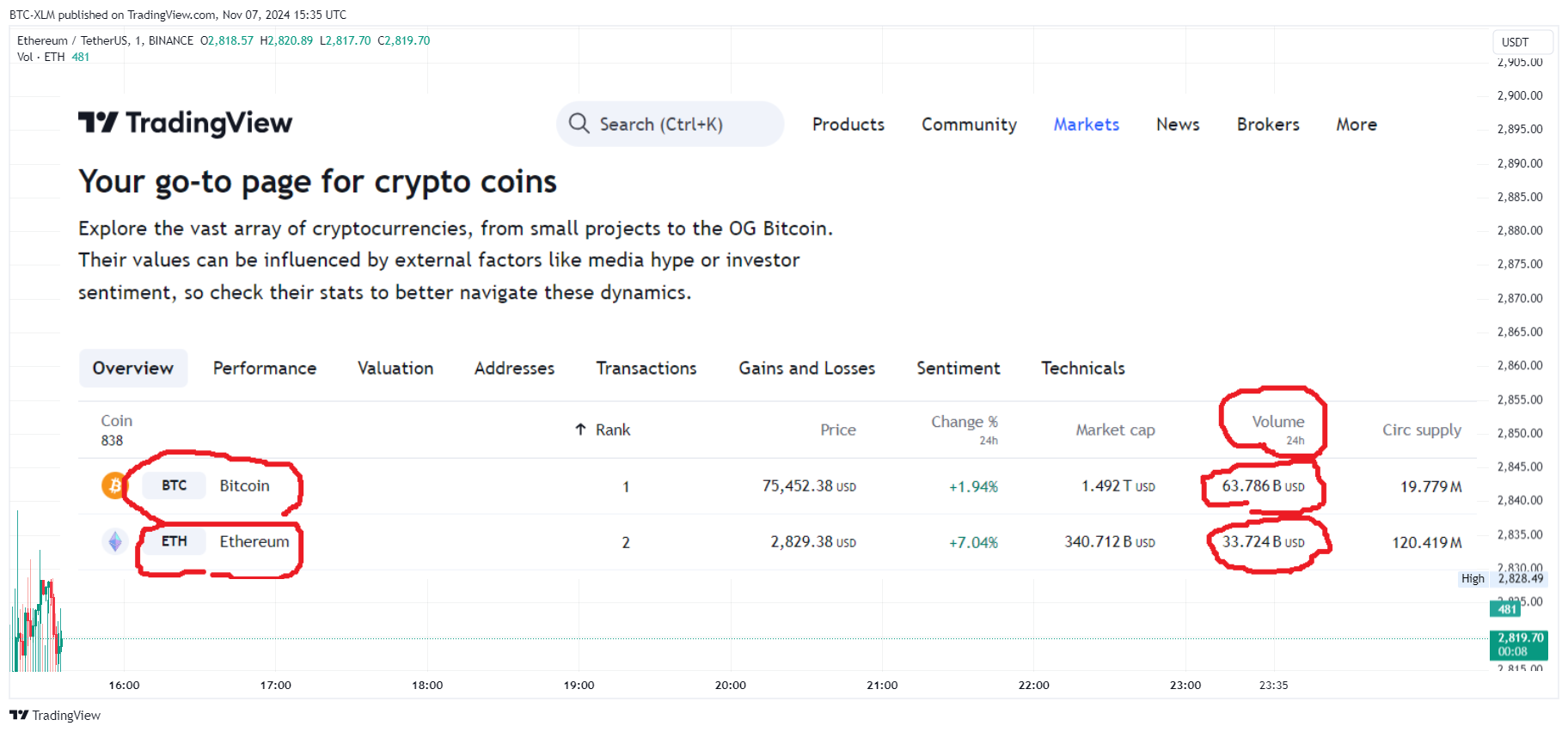Focus the Search (Ctrl+K) field
The image size is (1568, 732).
coord(670,124)
